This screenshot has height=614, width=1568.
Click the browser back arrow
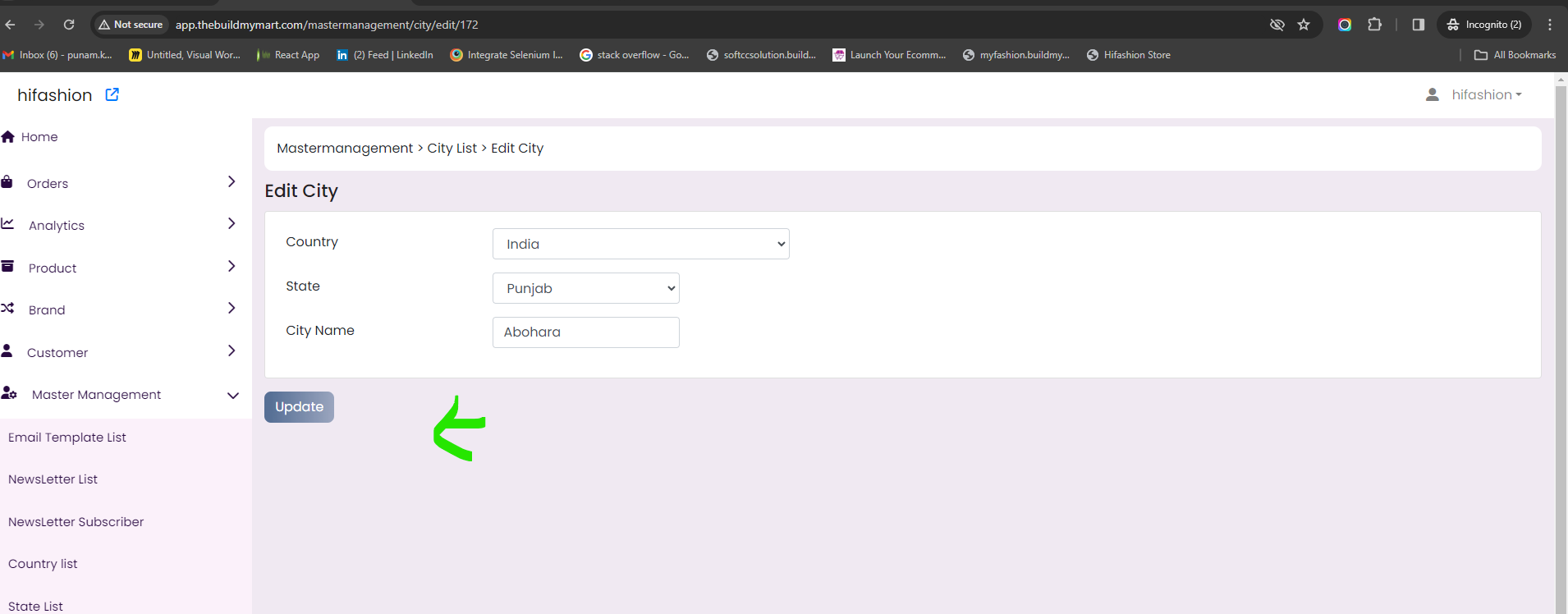click(x=10, y=25)
